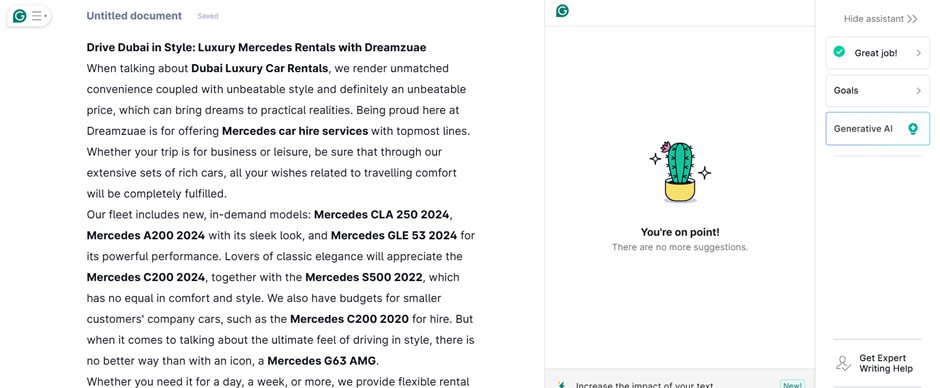Click There are no more suggestions text
The image size is (940, 388).
(x=680, y=246)
